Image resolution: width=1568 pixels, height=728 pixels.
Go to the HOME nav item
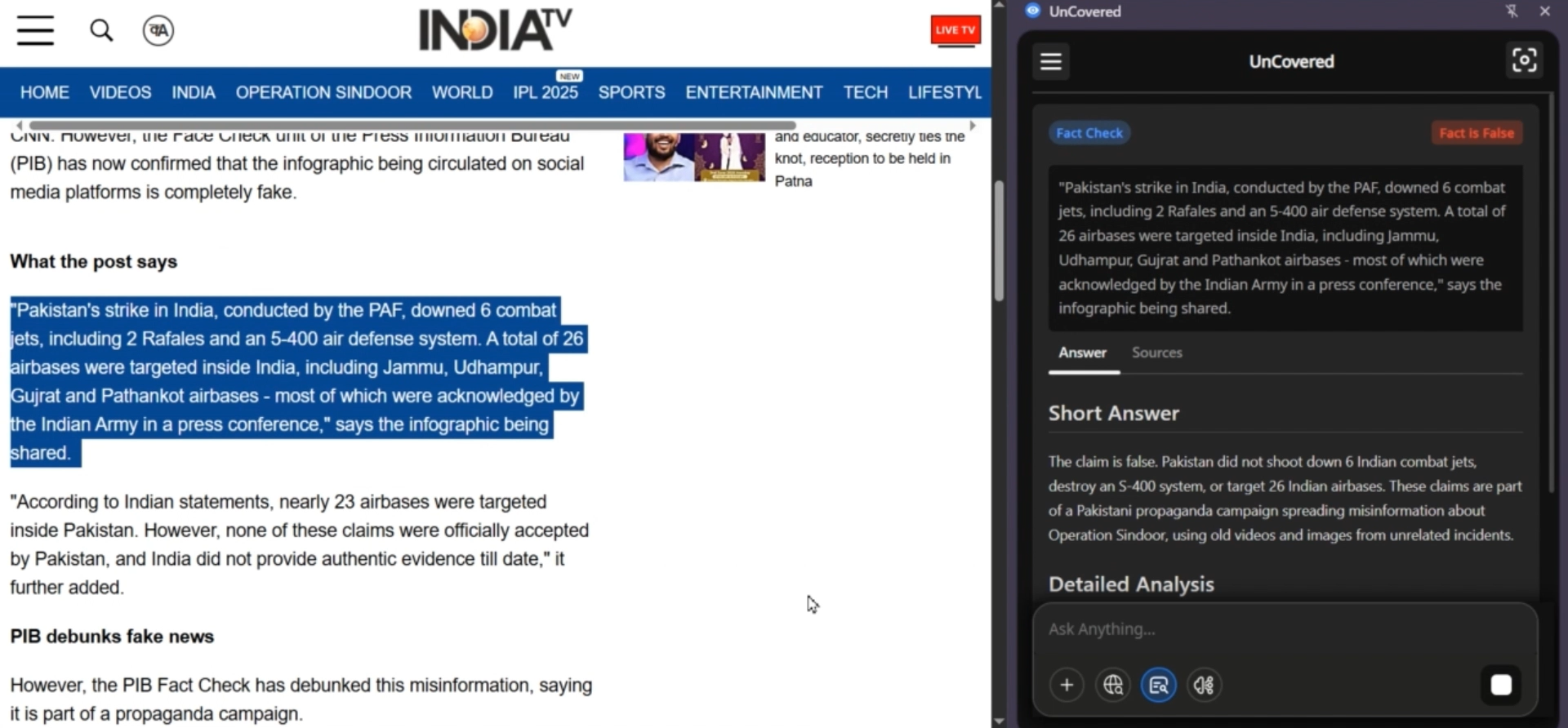coord(45,92)
